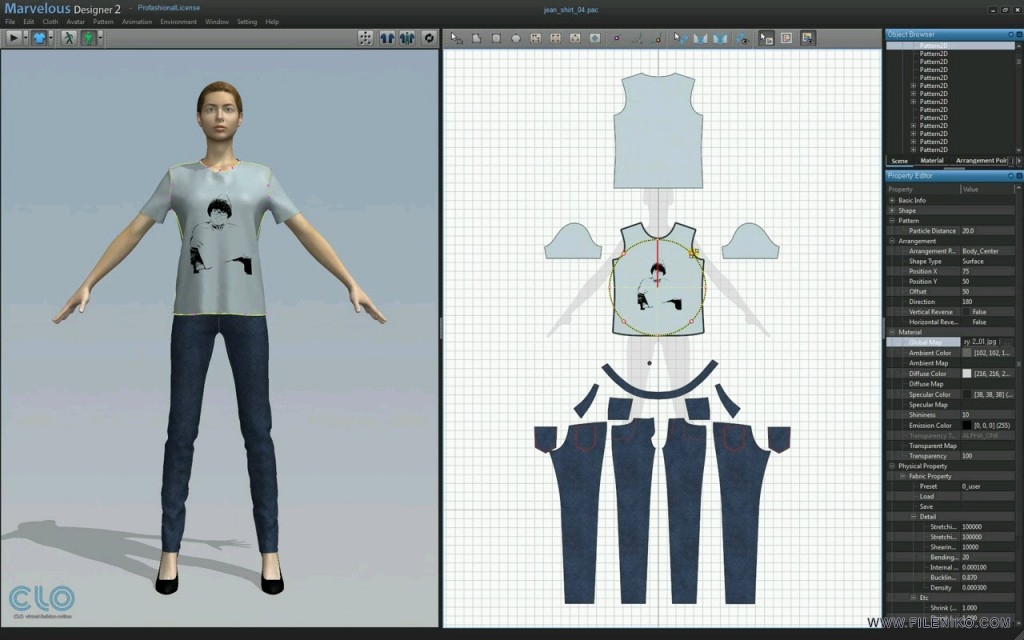This screenshot has height=640, width=1024.
Task: Click the internal diamond shape tool icon
Action: tap(595, 39)
